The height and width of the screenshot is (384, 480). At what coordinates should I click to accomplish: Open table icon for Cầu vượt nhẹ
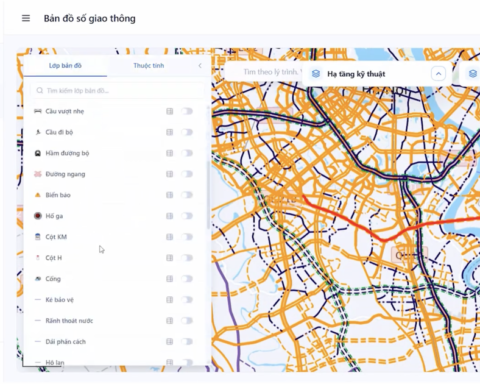tap(170, 111)
